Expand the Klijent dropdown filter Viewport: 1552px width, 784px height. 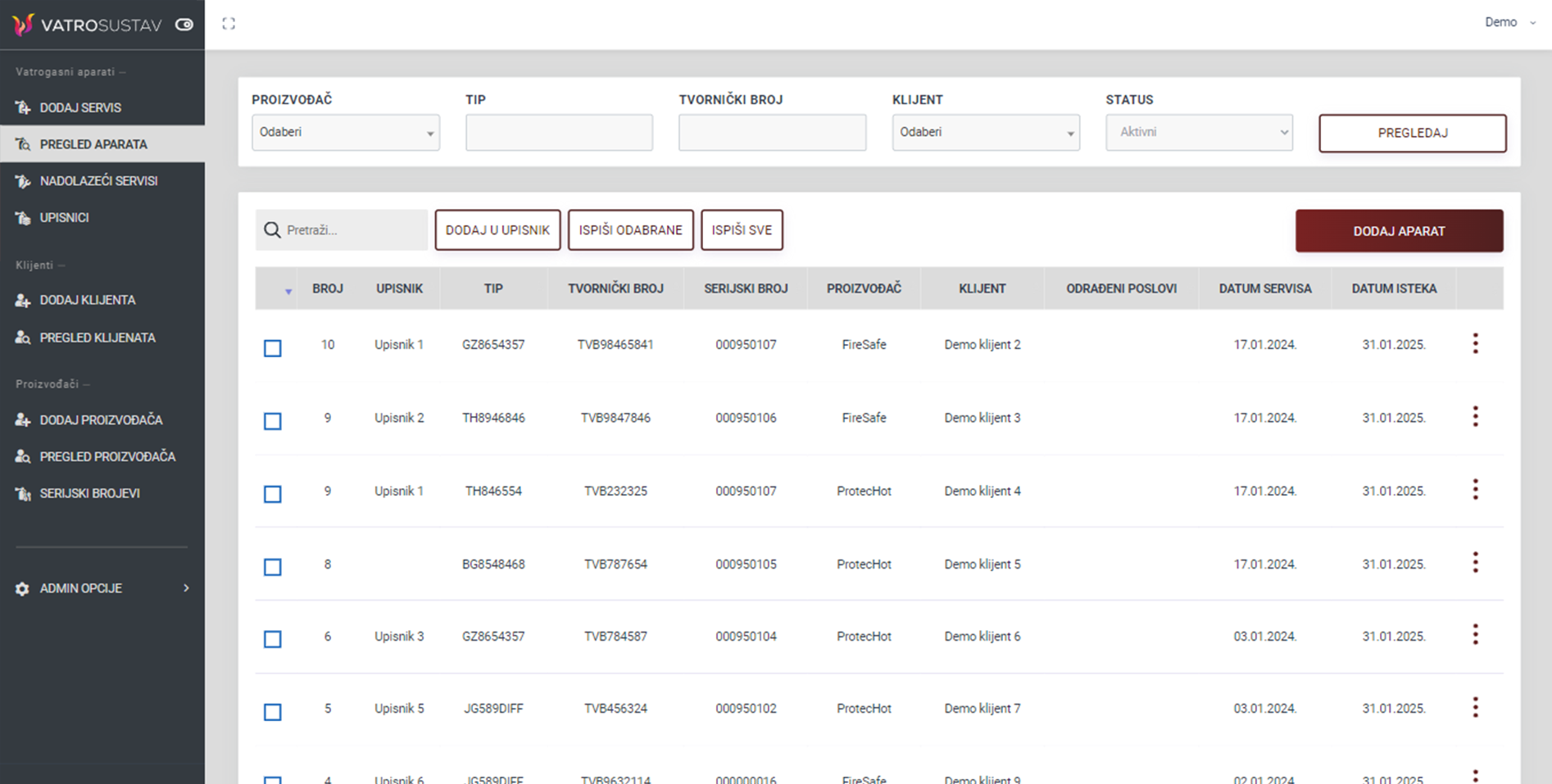pyautogui.click(x=985, y=133)
